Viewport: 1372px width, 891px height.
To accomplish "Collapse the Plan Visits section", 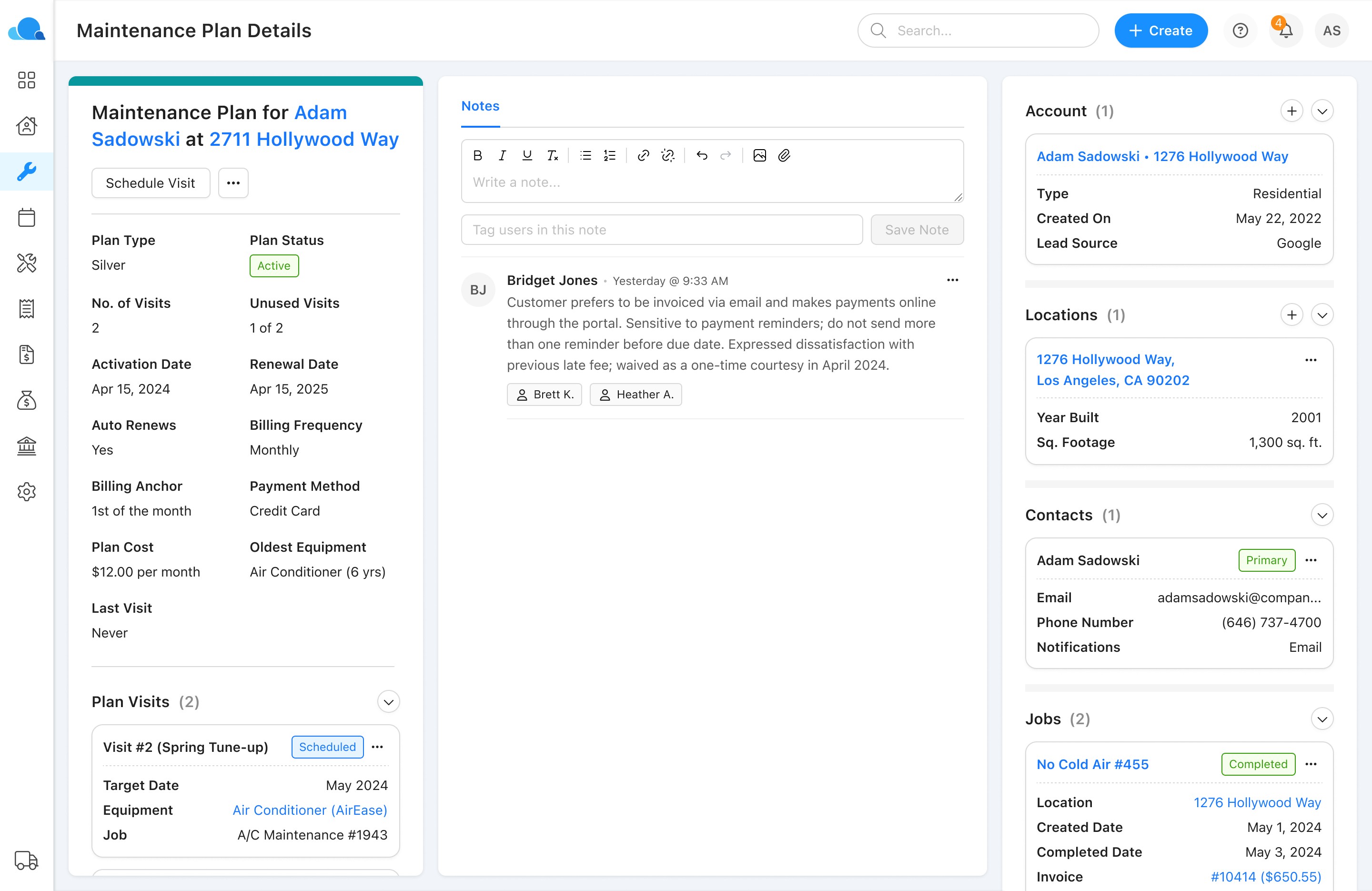I will click(389, 702).
